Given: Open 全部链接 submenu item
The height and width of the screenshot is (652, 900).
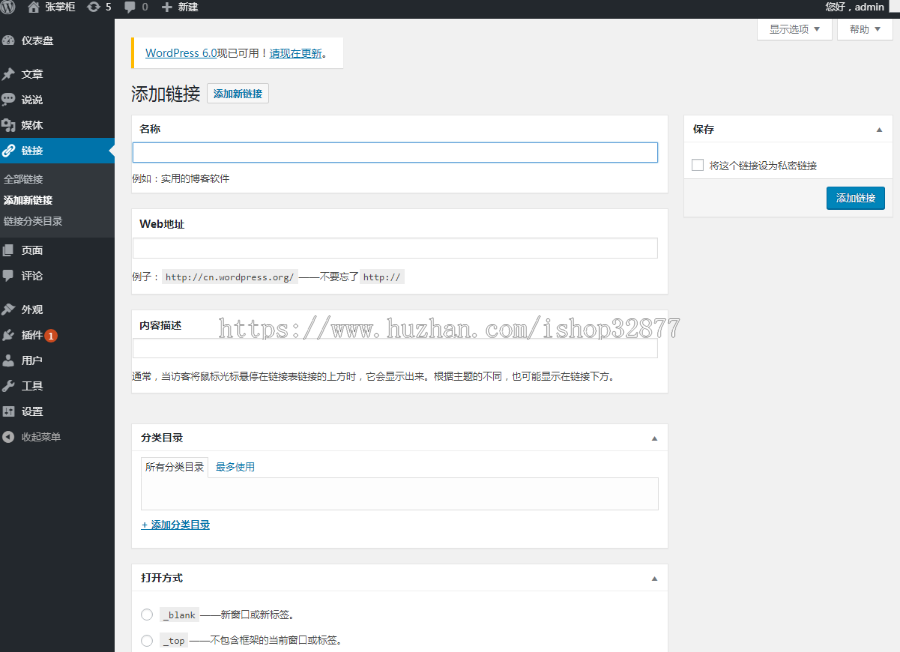Looking at the screenshot, I should click(24, 179).
